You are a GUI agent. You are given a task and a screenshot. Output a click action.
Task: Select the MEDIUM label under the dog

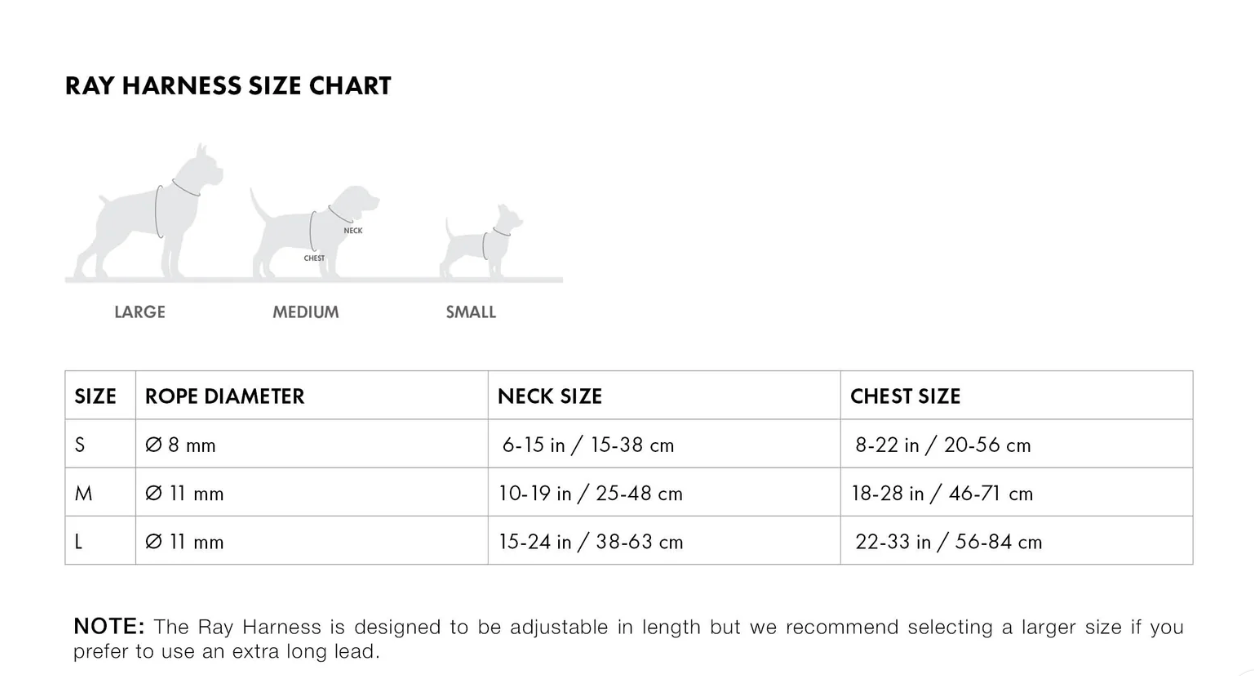pos(306,312)
